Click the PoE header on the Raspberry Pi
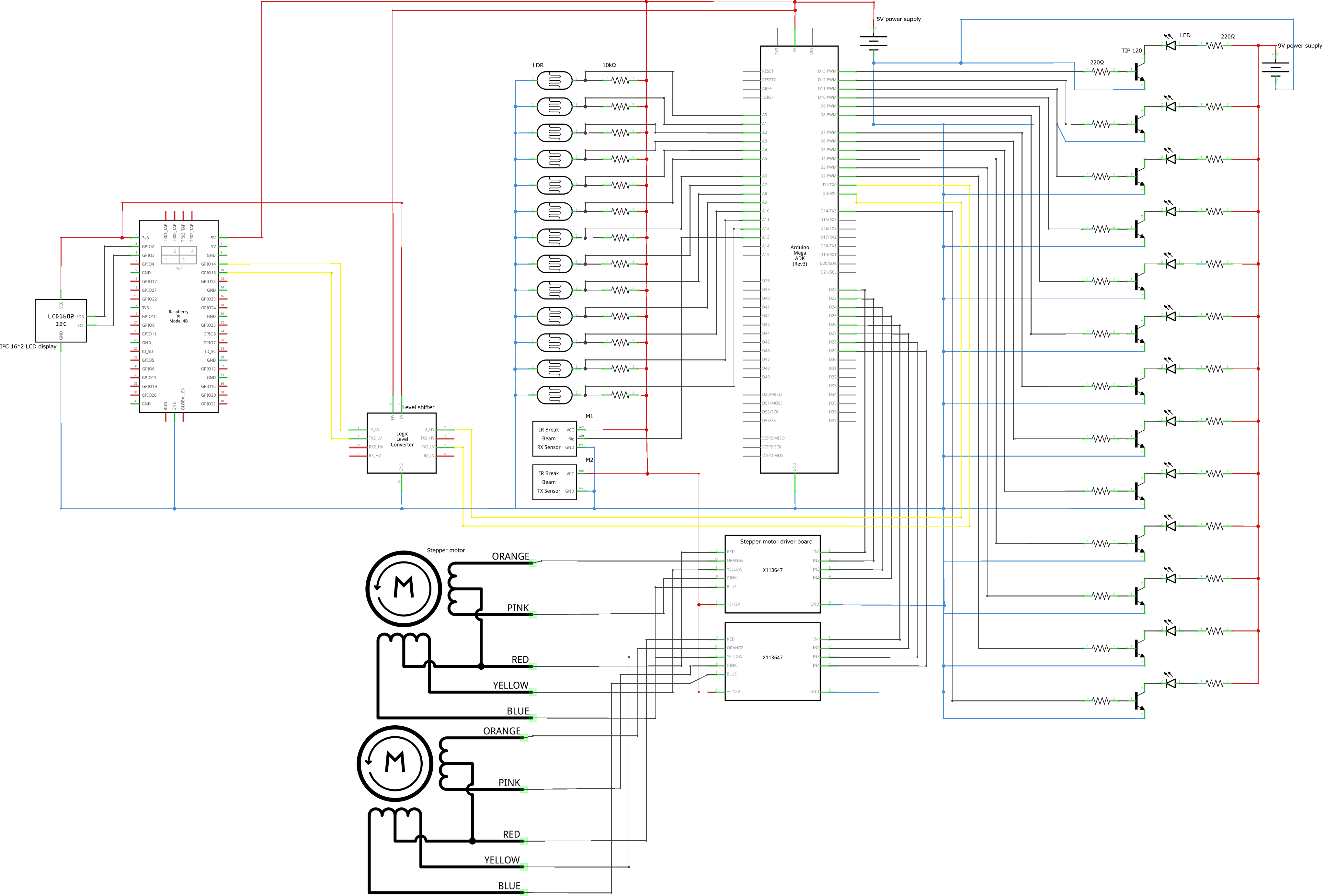This screenshot has width=1325, height=896. click(179, 255)
